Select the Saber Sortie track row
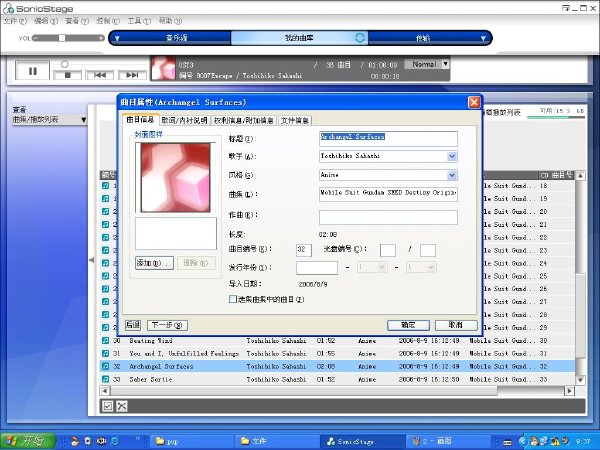The image size is (600, 450). point(337,379)
